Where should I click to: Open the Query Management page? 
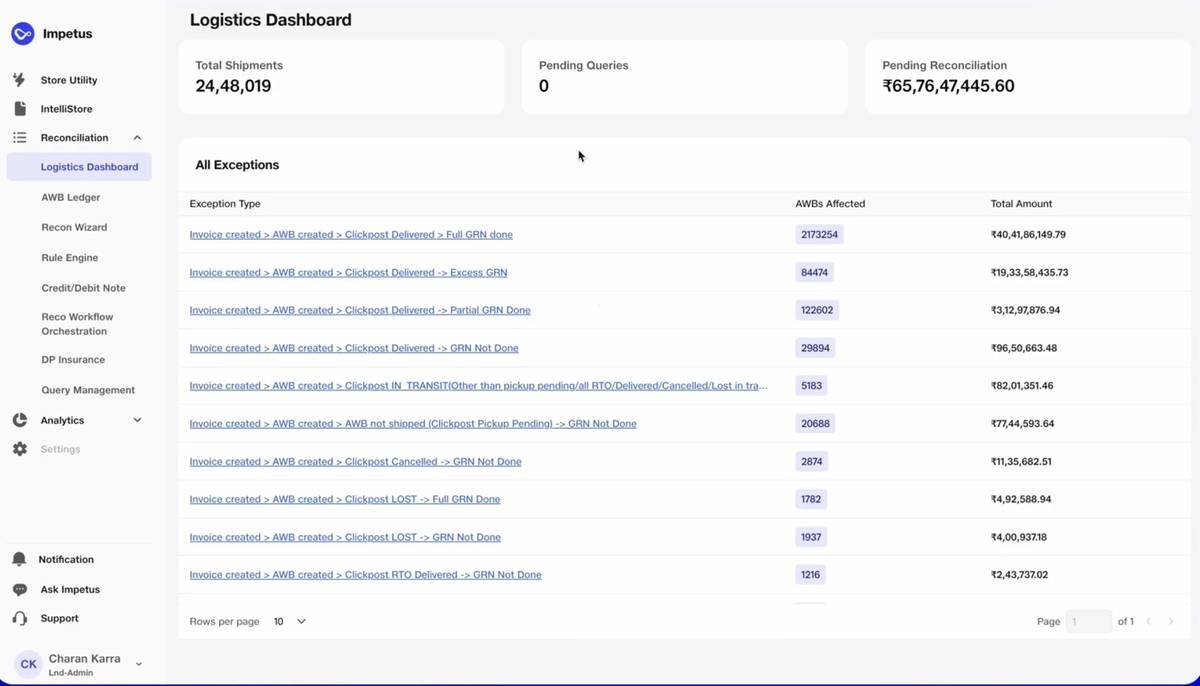pyautogui.click(x=88, y=390)
